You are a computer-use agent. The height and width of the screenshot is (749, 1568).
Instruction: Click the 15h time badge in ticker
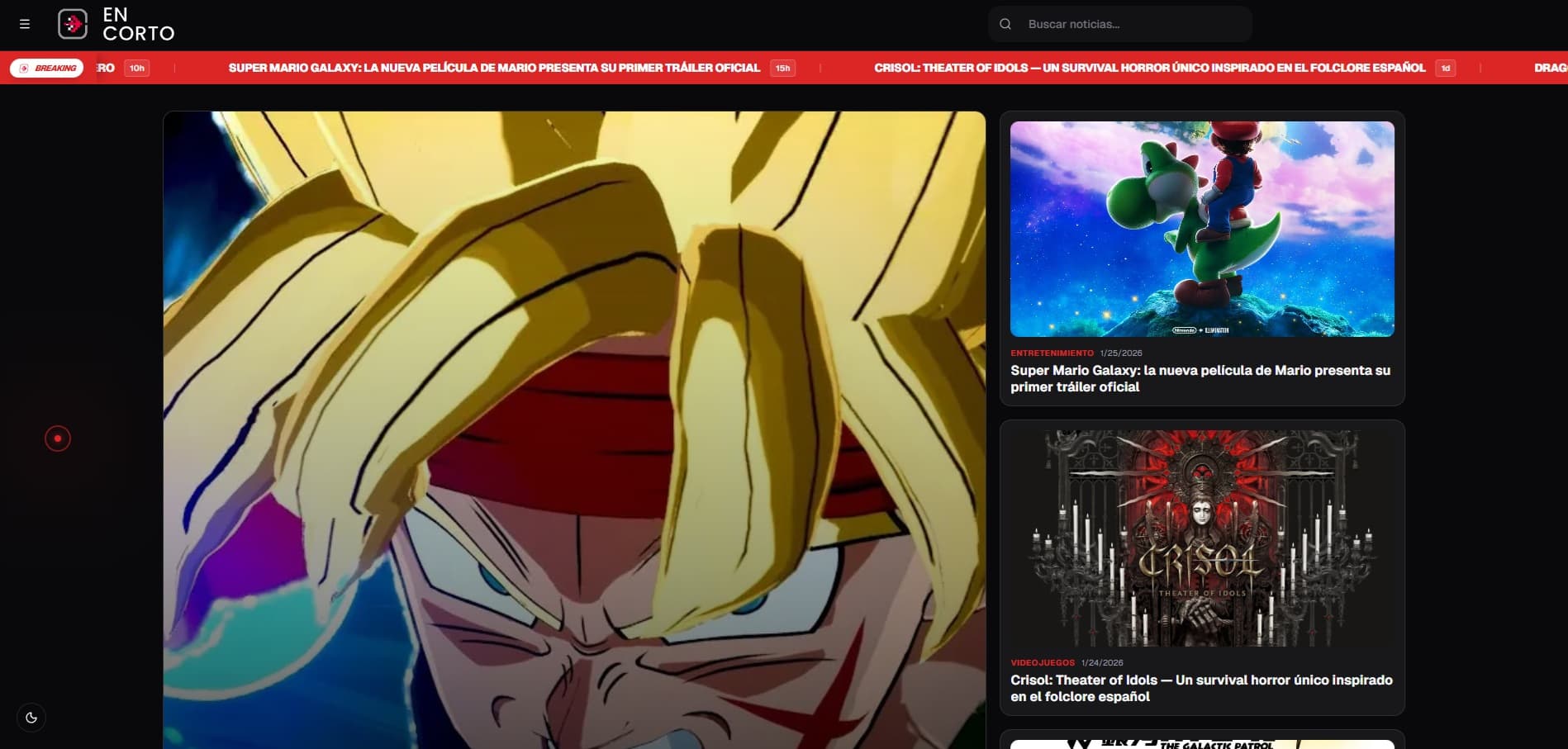(x=782, y=68)
